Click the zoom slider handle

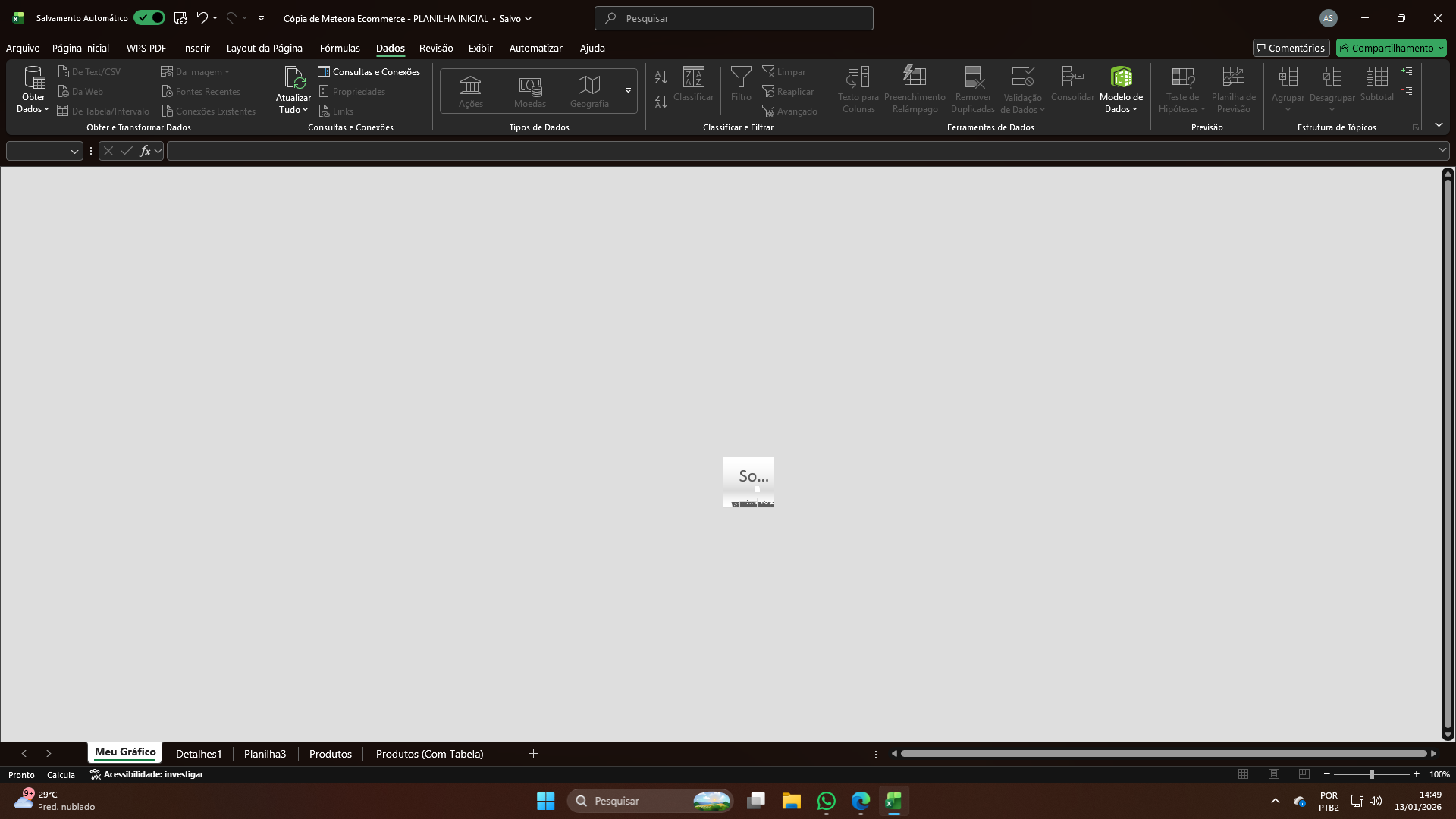(x=1372, y=774)
